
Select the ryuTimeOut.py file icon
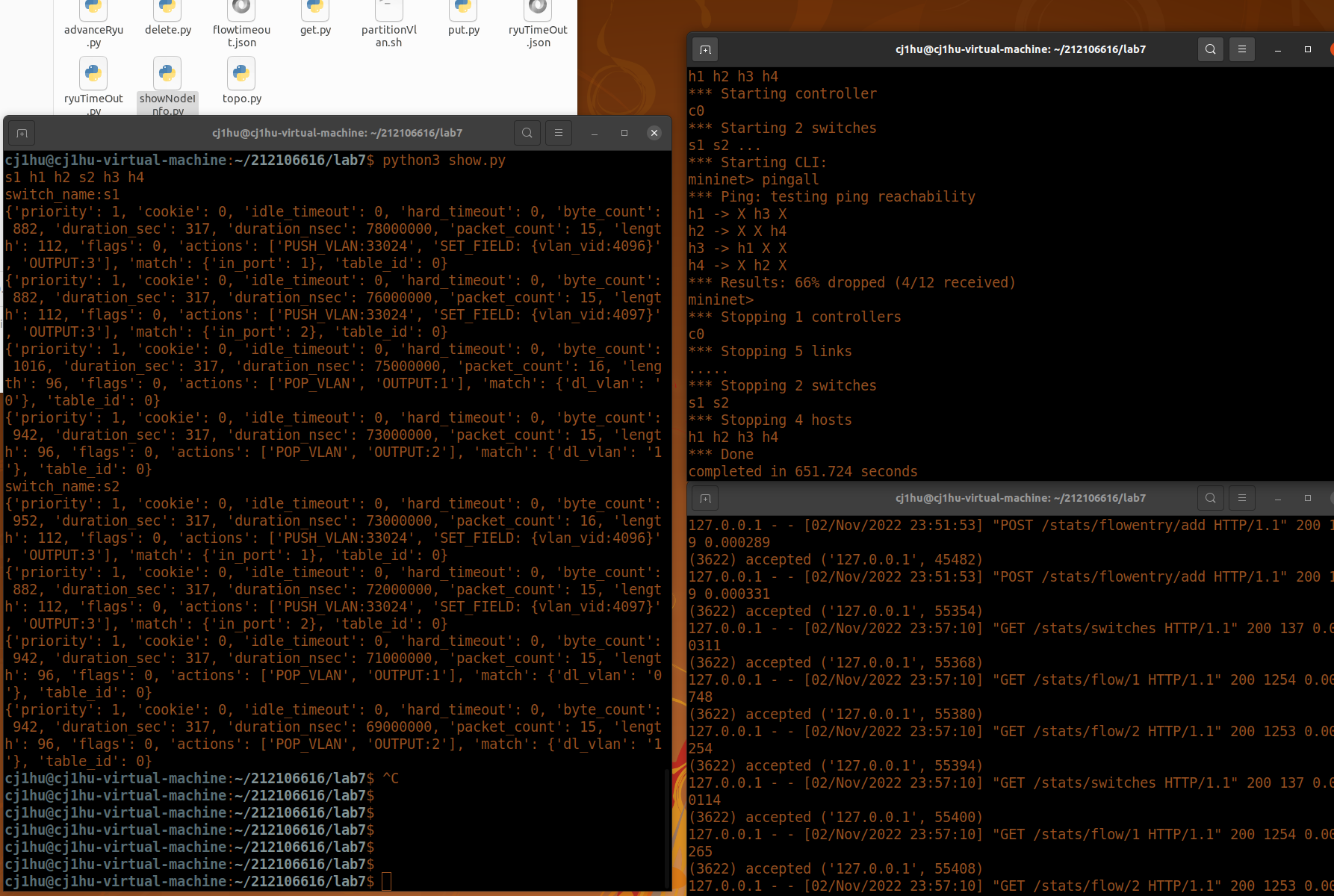[x=93, y=73]
